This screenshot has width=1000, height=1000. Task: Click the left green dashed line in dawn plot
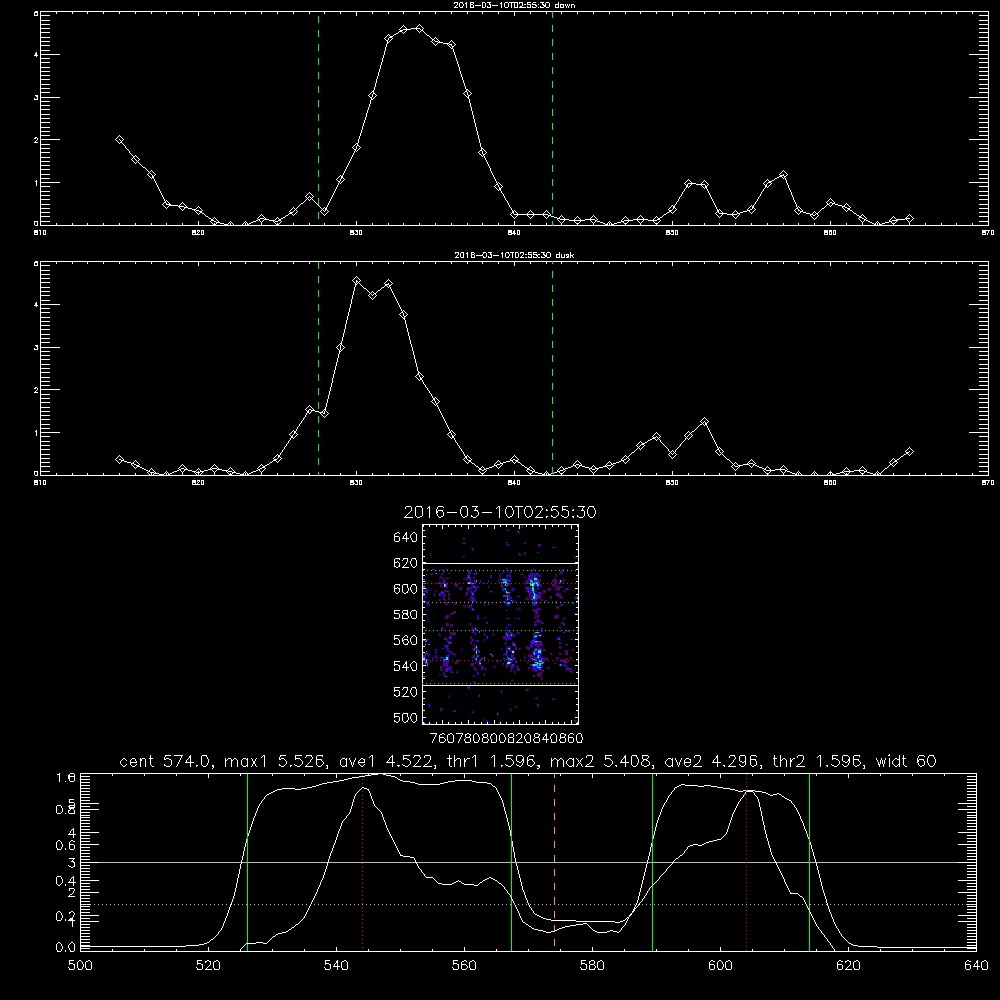(318, 119)
